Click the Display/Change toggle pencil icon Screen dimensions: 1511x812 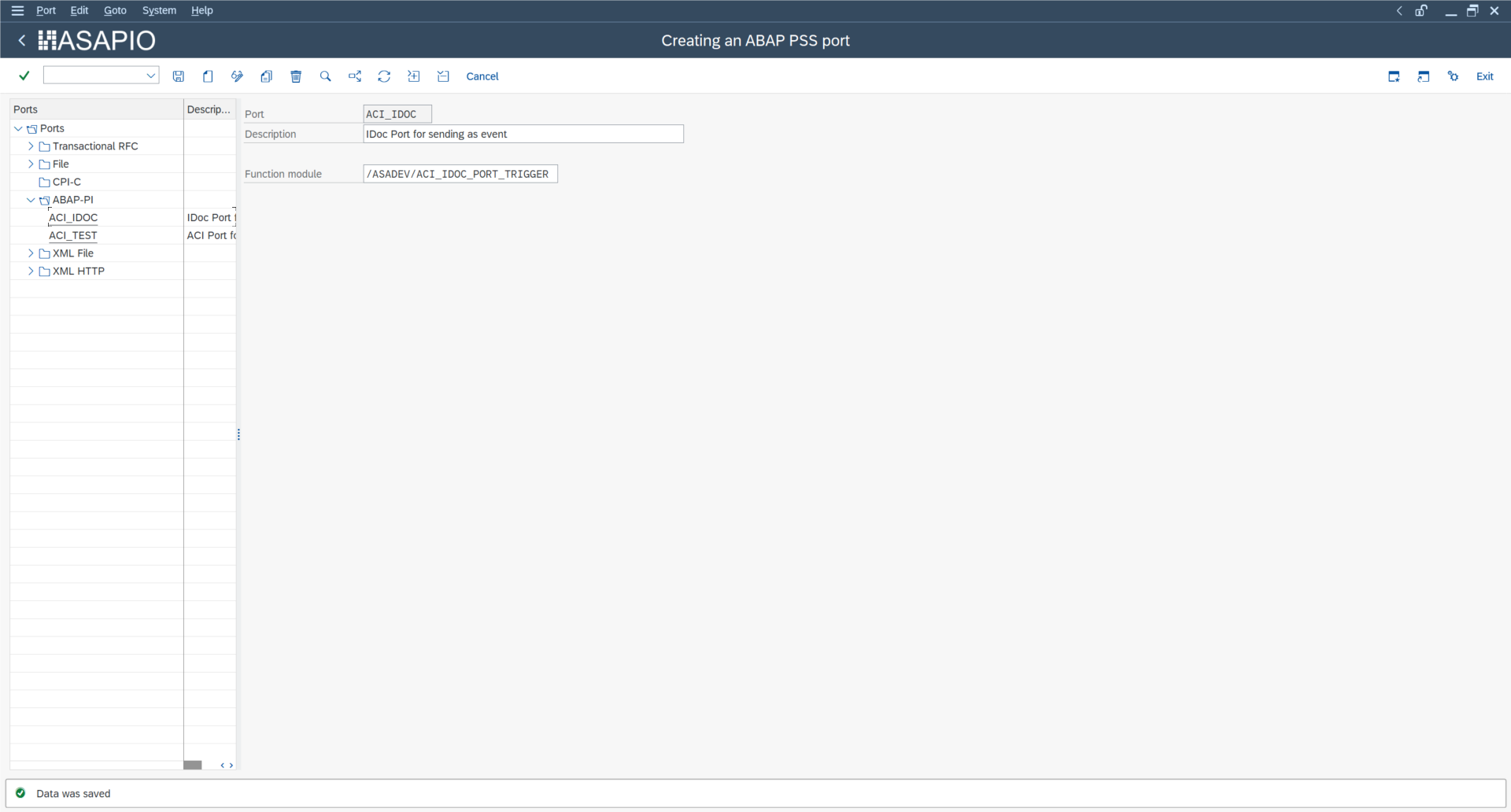237,76
